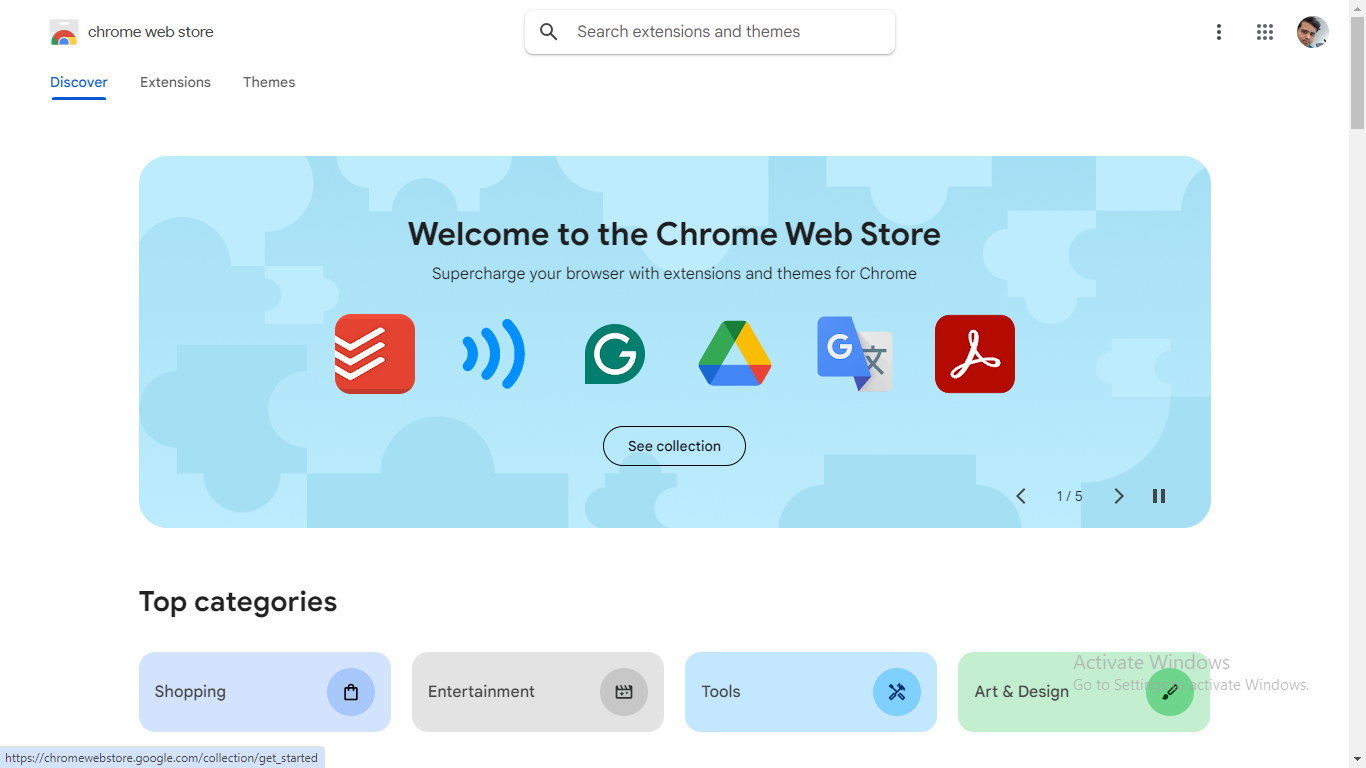Image resolution: width=1366 pixels, height=768 pixels.
Task: Click the Google Translate icon
Action: (x=854, y=354)
